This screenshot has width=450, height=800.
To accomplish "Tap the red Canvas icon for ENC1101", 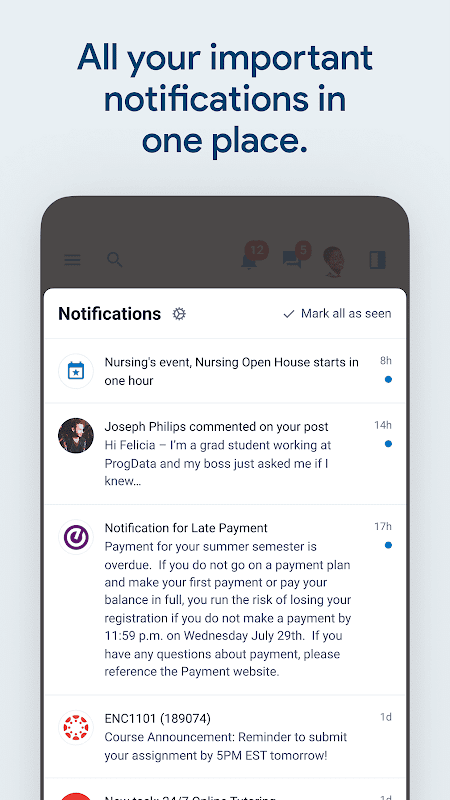I will pyautogui.click(x=76, y=728).
